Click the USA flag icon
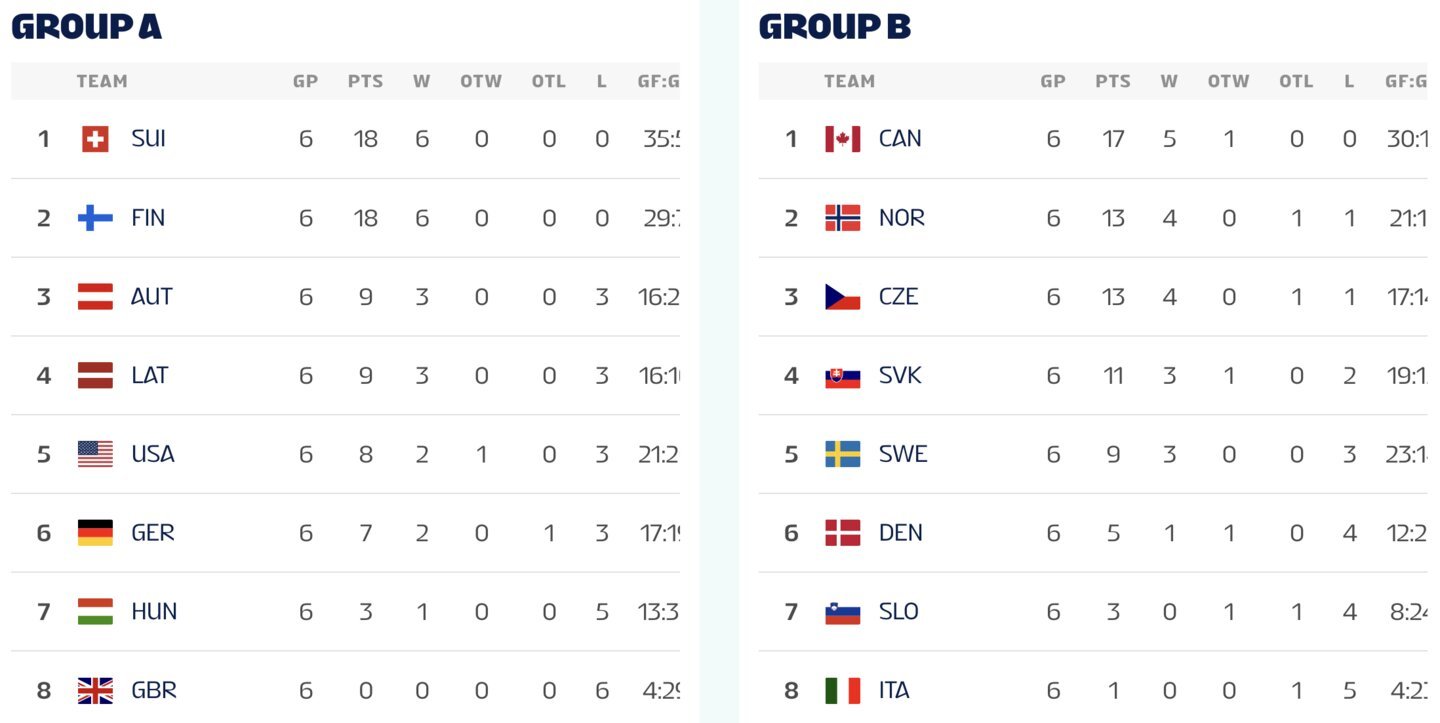 pyautogui.click(x=95, y=454)
